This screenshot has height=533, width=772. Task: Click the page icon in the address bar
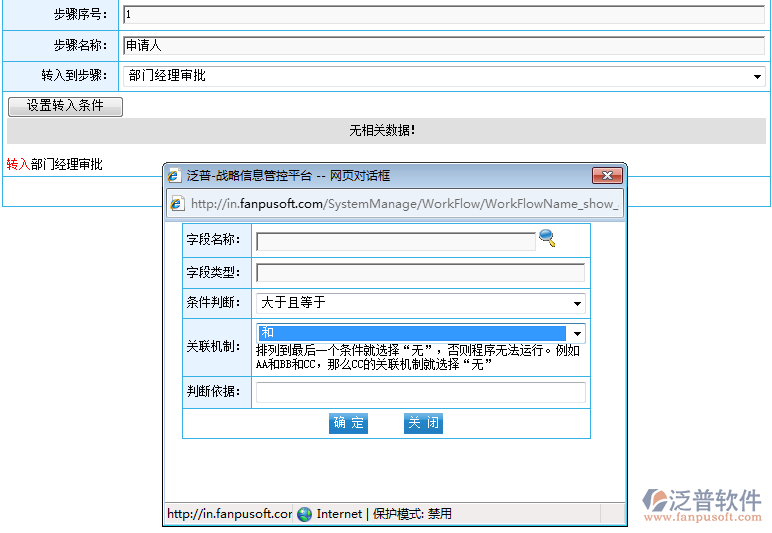pos(178,204)
